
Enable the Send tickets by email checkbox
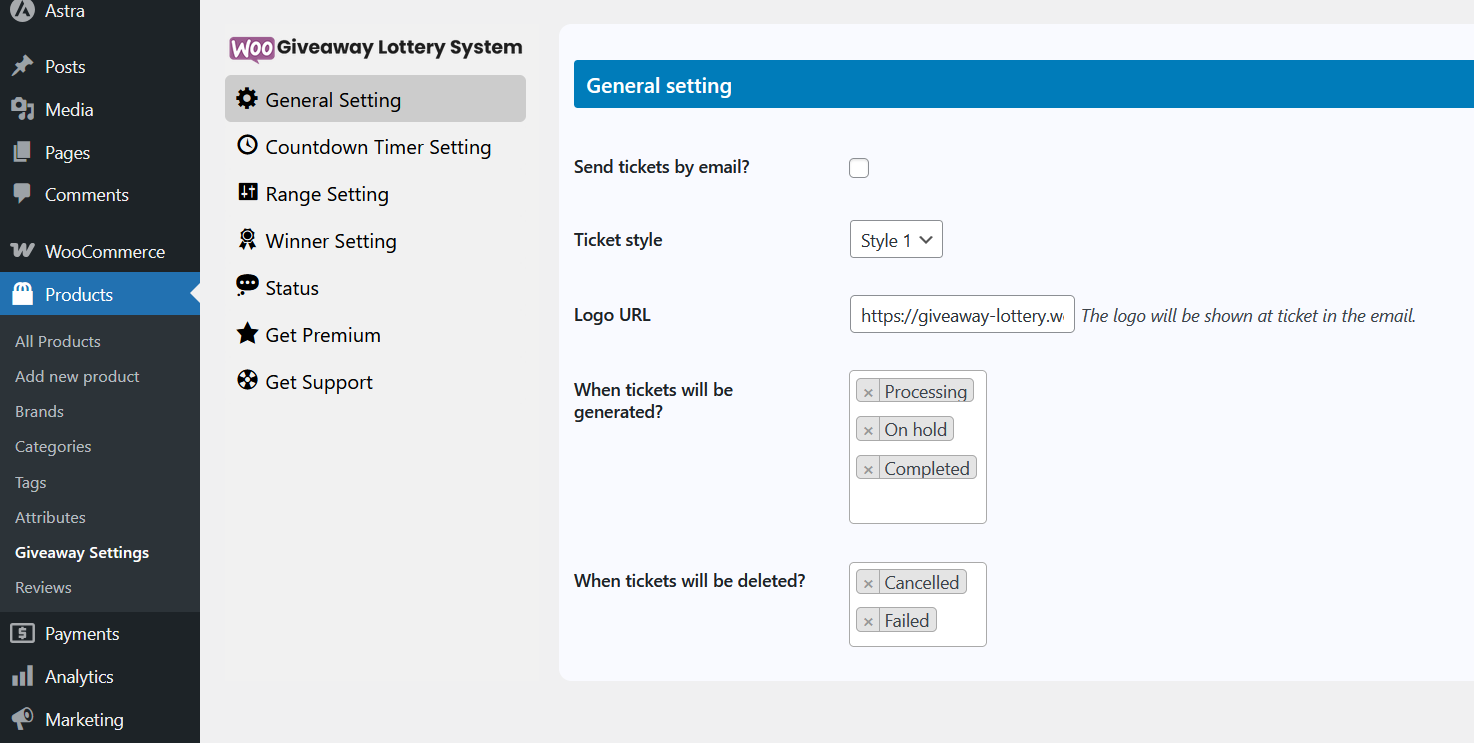coord(859,168)
